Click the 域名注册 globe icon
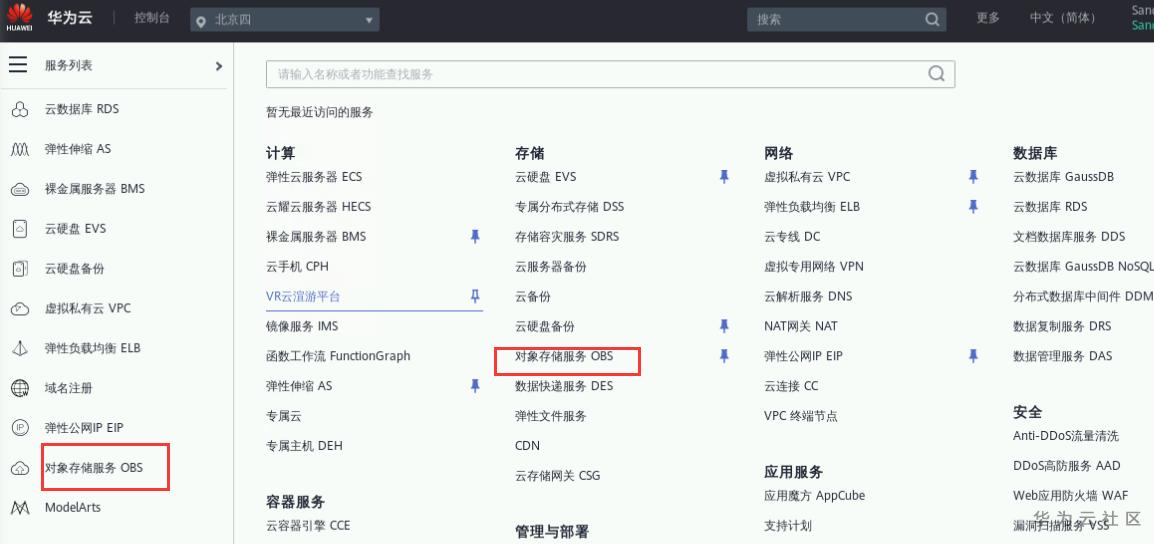Screen dimensions: 1154x544 [x=20, y=388]
